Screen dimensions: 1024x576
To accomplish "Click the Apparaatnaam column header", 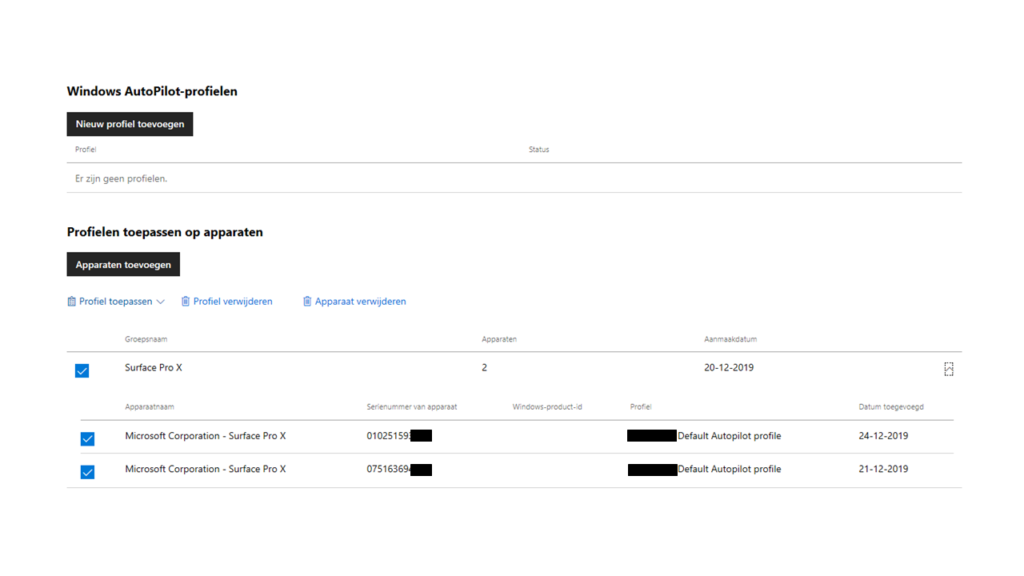I will (150, 407).
